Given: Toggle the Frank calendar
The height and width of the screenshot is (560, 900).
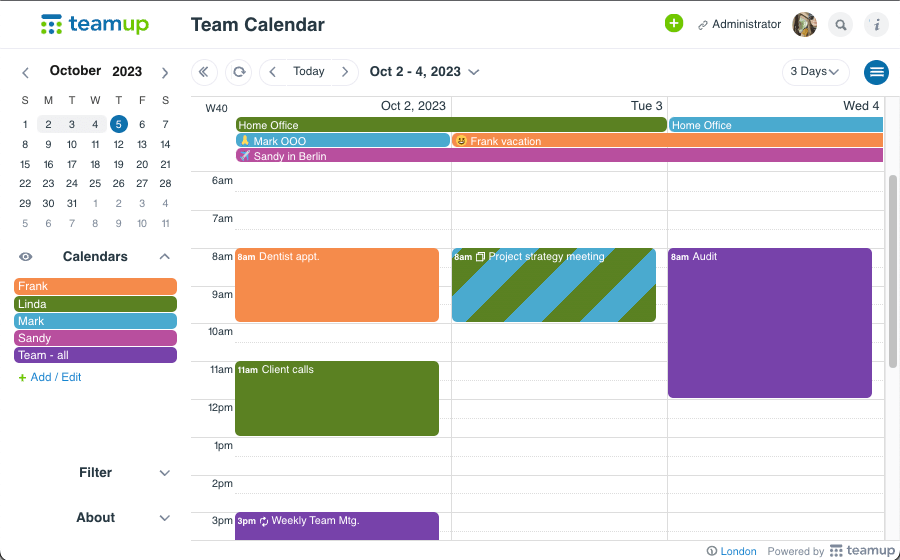Looking at the screenshot, I should tap(95, 286).
